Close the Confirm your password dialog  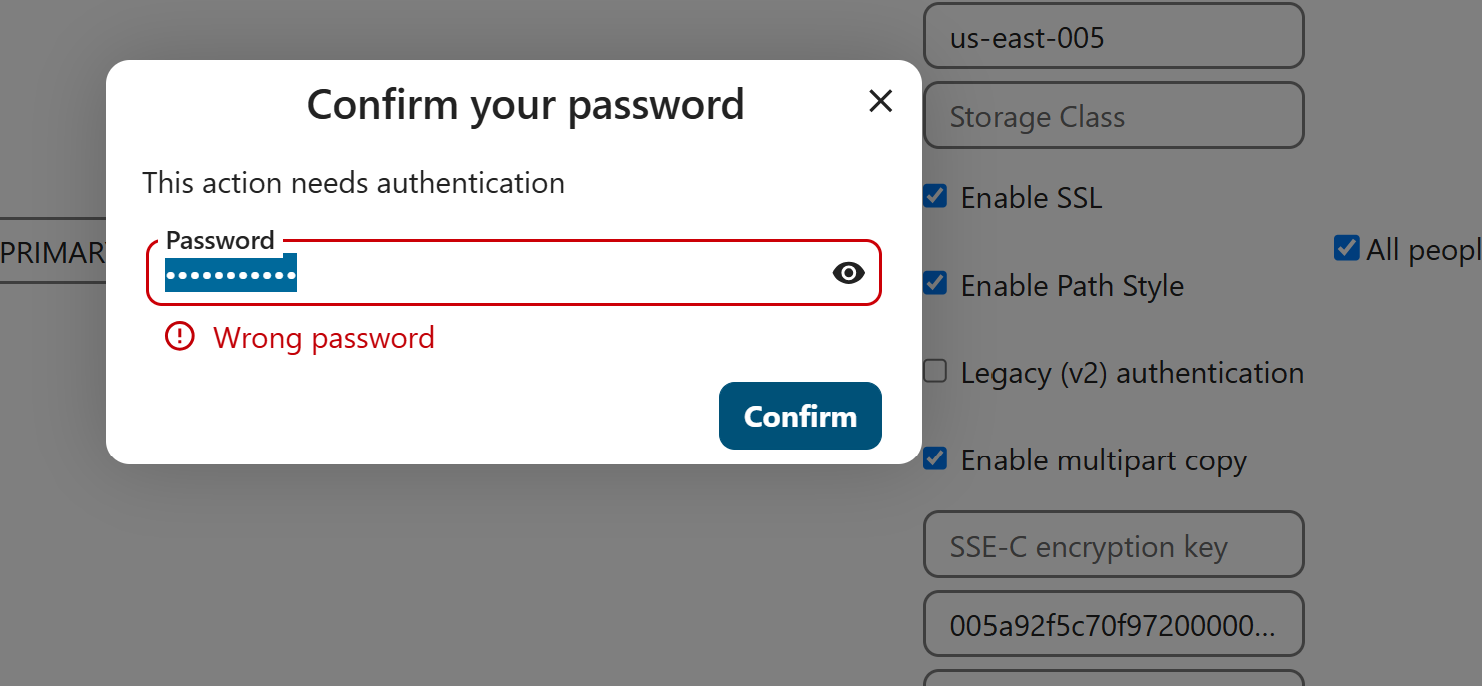880,101
